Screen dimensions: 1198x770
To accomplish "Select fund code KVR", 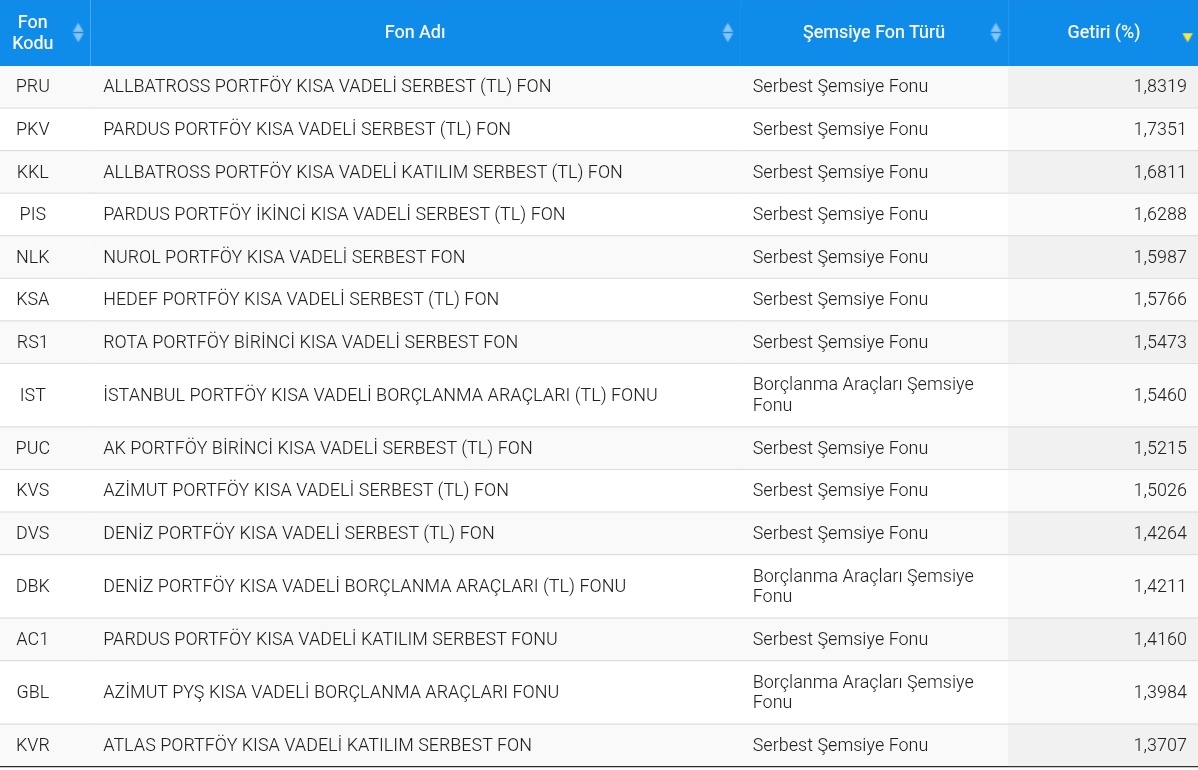I will [33, 745].
